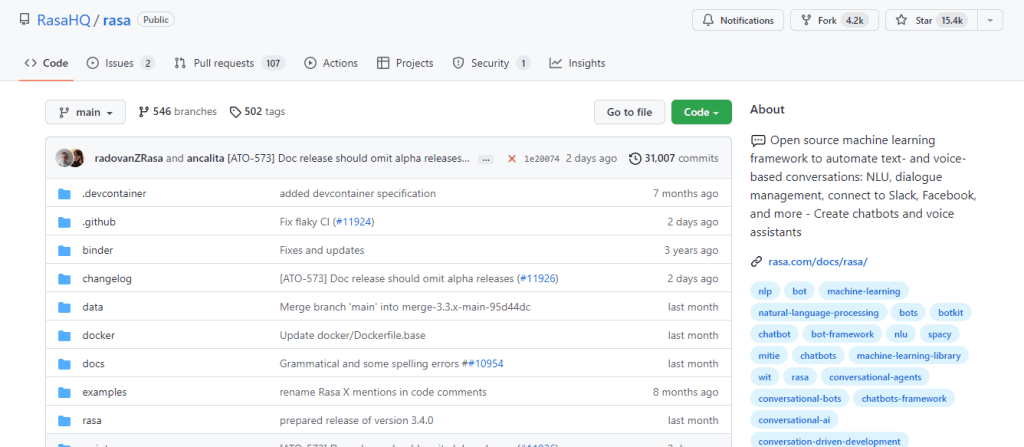Image resolution: width=1024 pixels, height=447 pixels.
Task: Open 'Update docker/Dockerfile.base' commit message
Action: [x=351, y=335]
